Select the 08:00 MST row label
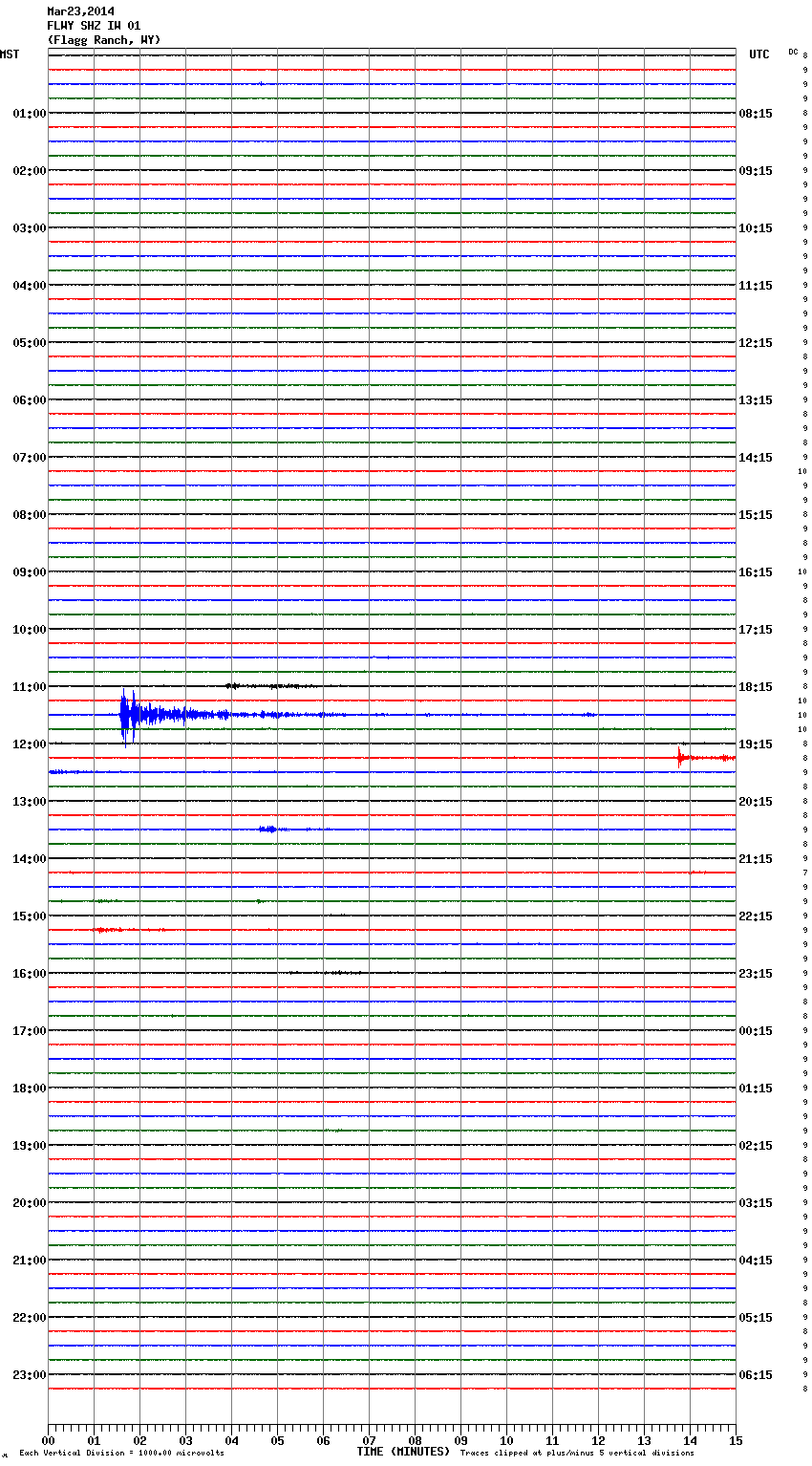Viewport: 812px width, 1466px height. 30,514
